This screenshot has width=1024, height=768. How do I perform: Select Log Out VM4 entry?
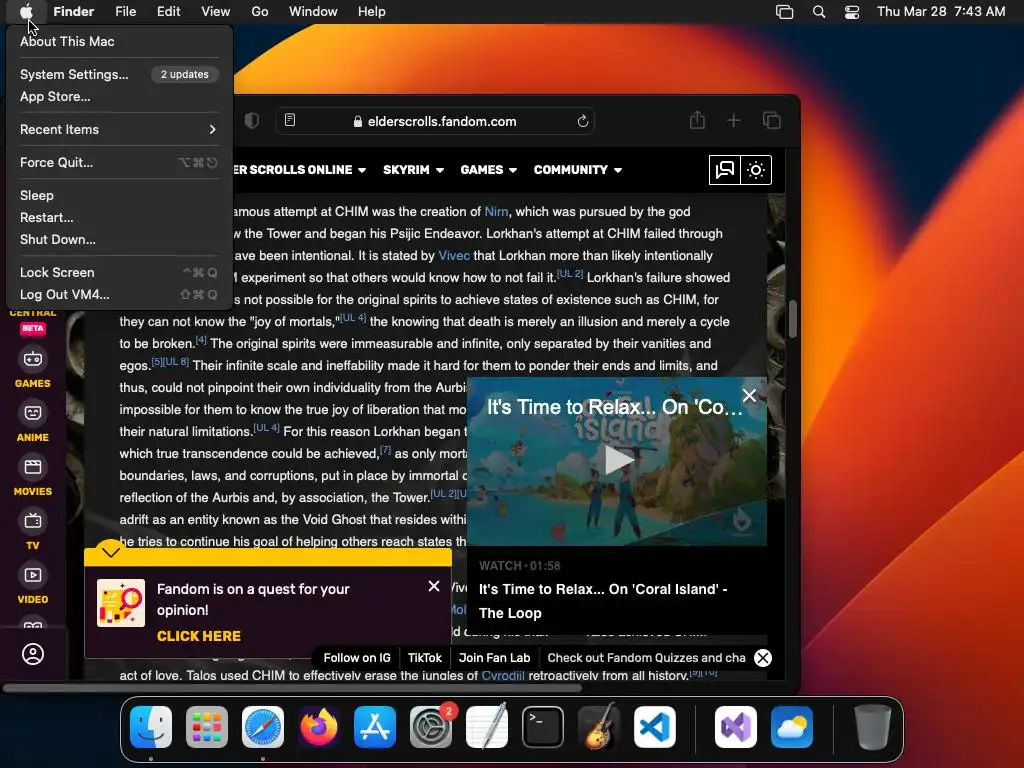click(119, 295)
